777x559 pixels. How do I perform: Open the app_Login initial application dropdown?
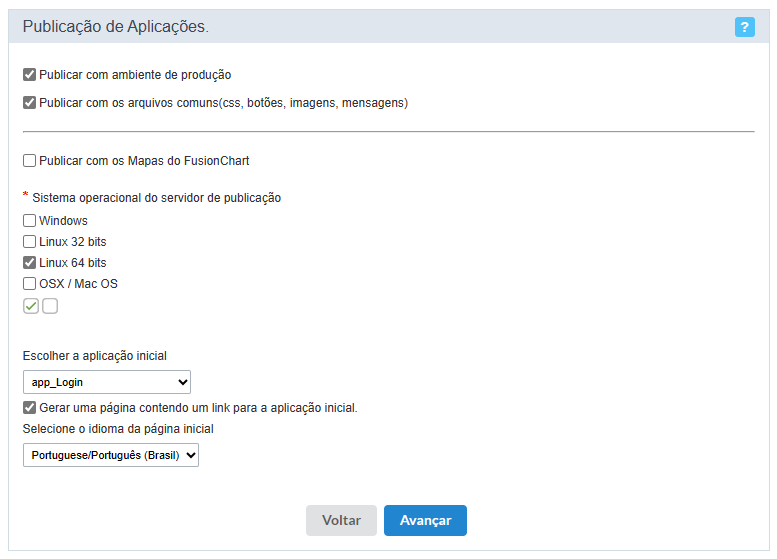(x=107, y=382)
